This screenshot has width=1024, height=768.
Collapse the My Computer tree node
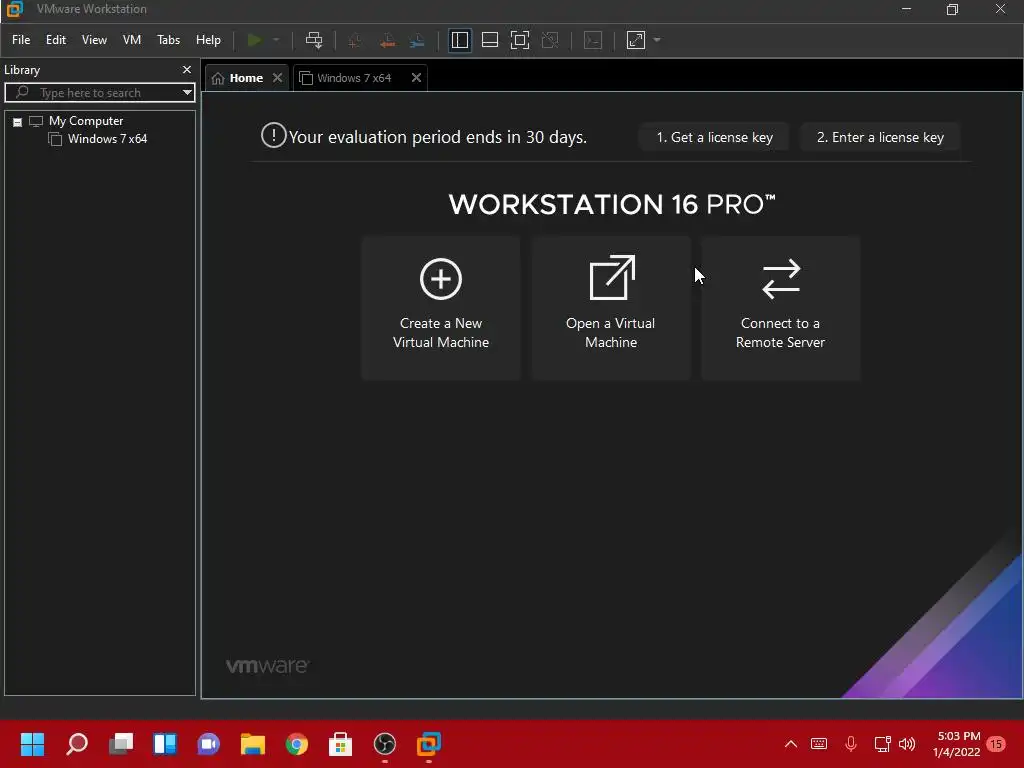point(18,122)
